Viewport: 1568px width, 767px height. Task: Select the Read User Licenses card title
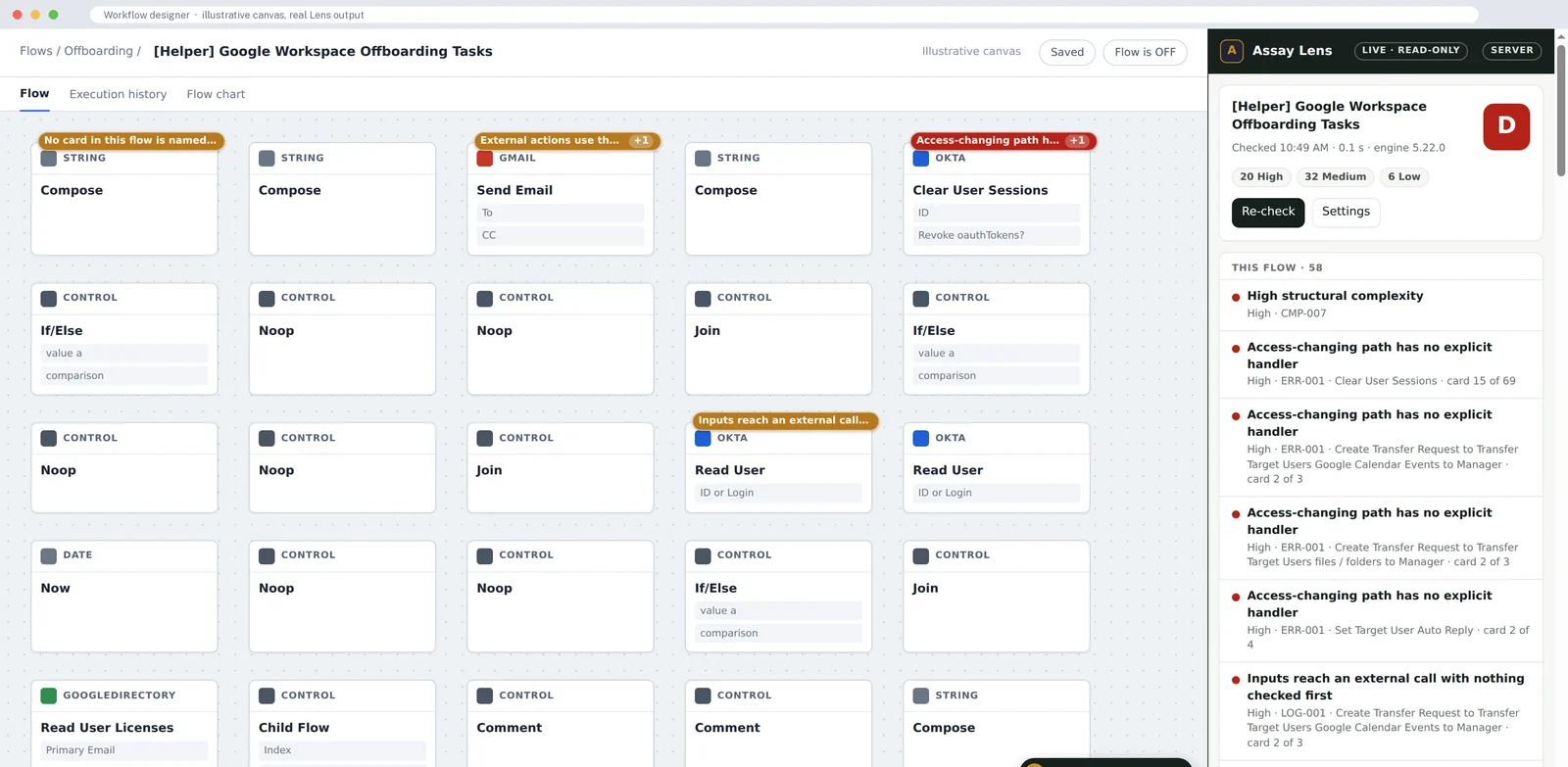(x=107, y=729)
